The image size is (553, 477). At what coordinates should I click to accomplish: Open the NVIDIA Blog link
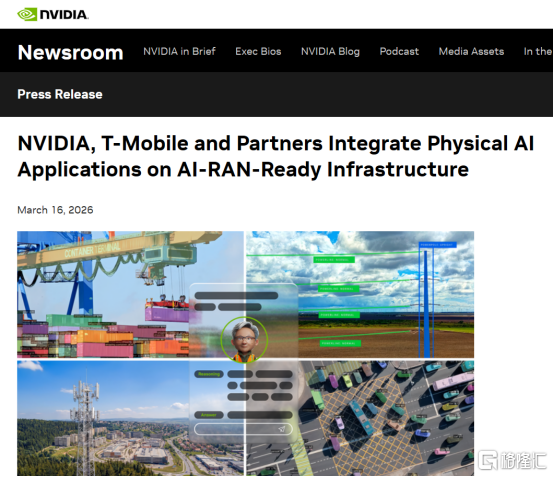click(x=330, y=51)
